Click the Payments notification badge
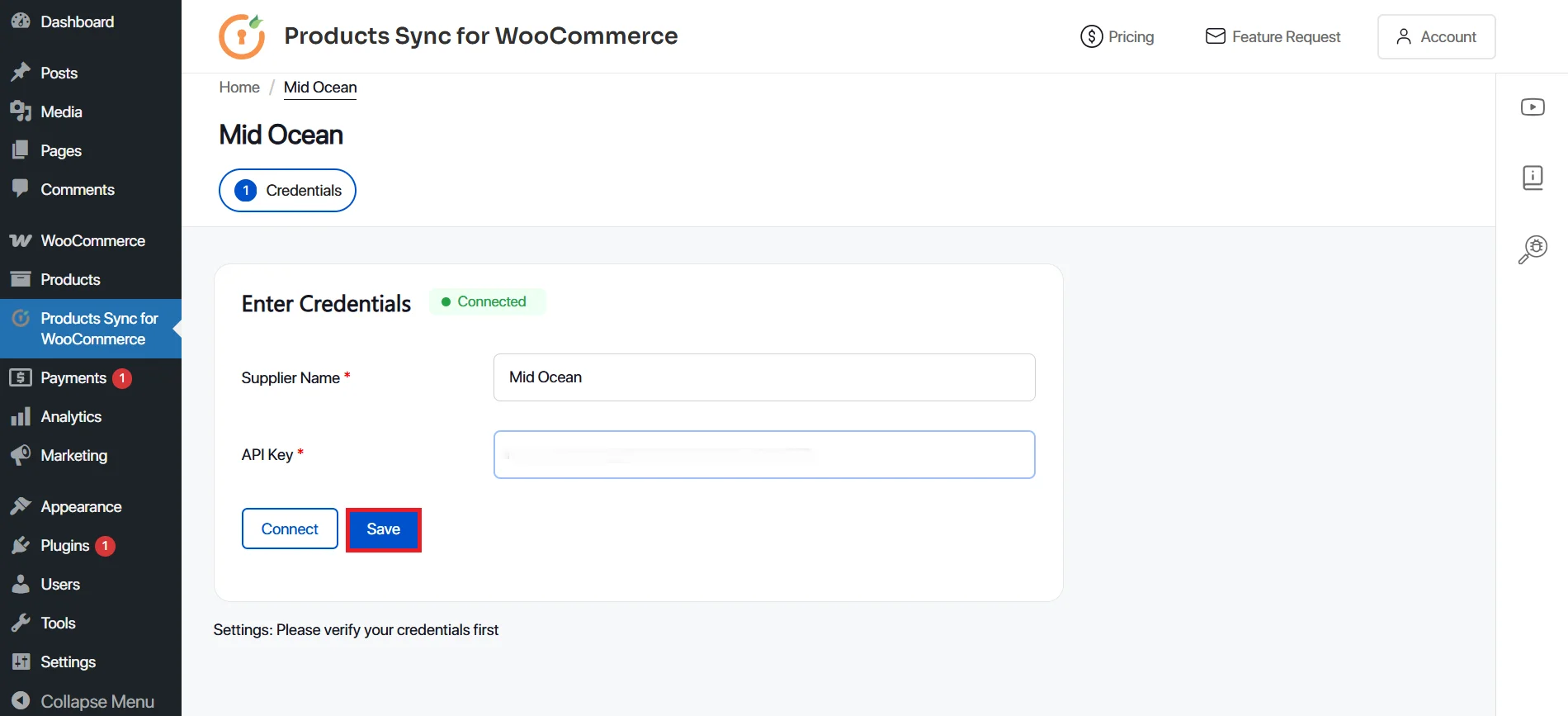The image size is (1568, 716). tap(122, 378)
